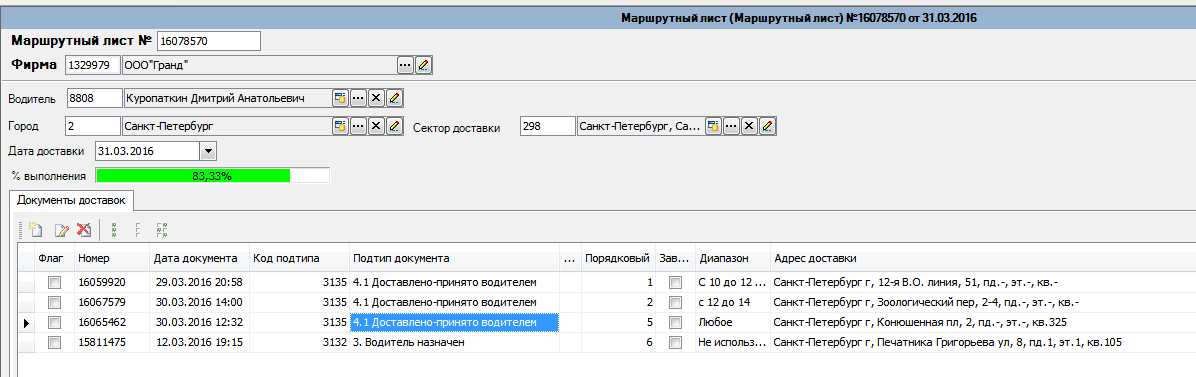The height and width of the screenshot is (377, 1196).
Task: Select the document number cell 16067579
Action: tap(111, 303)
